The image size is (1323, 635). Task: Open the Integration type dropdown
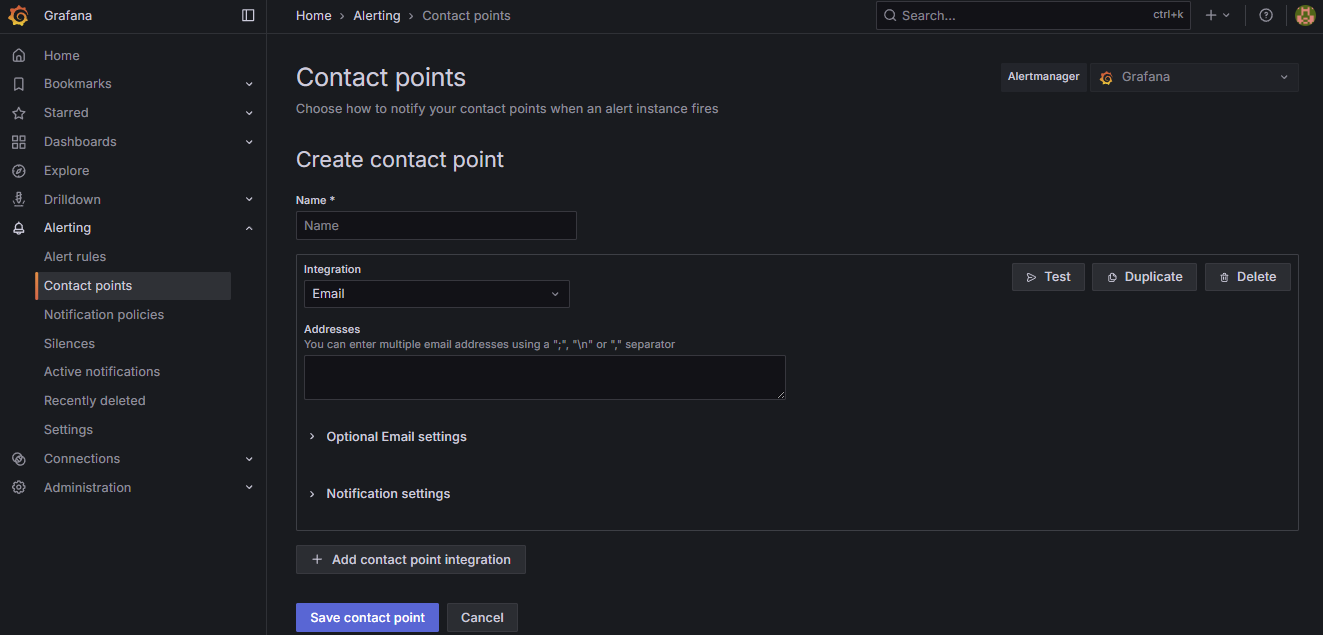click(436, 294)
